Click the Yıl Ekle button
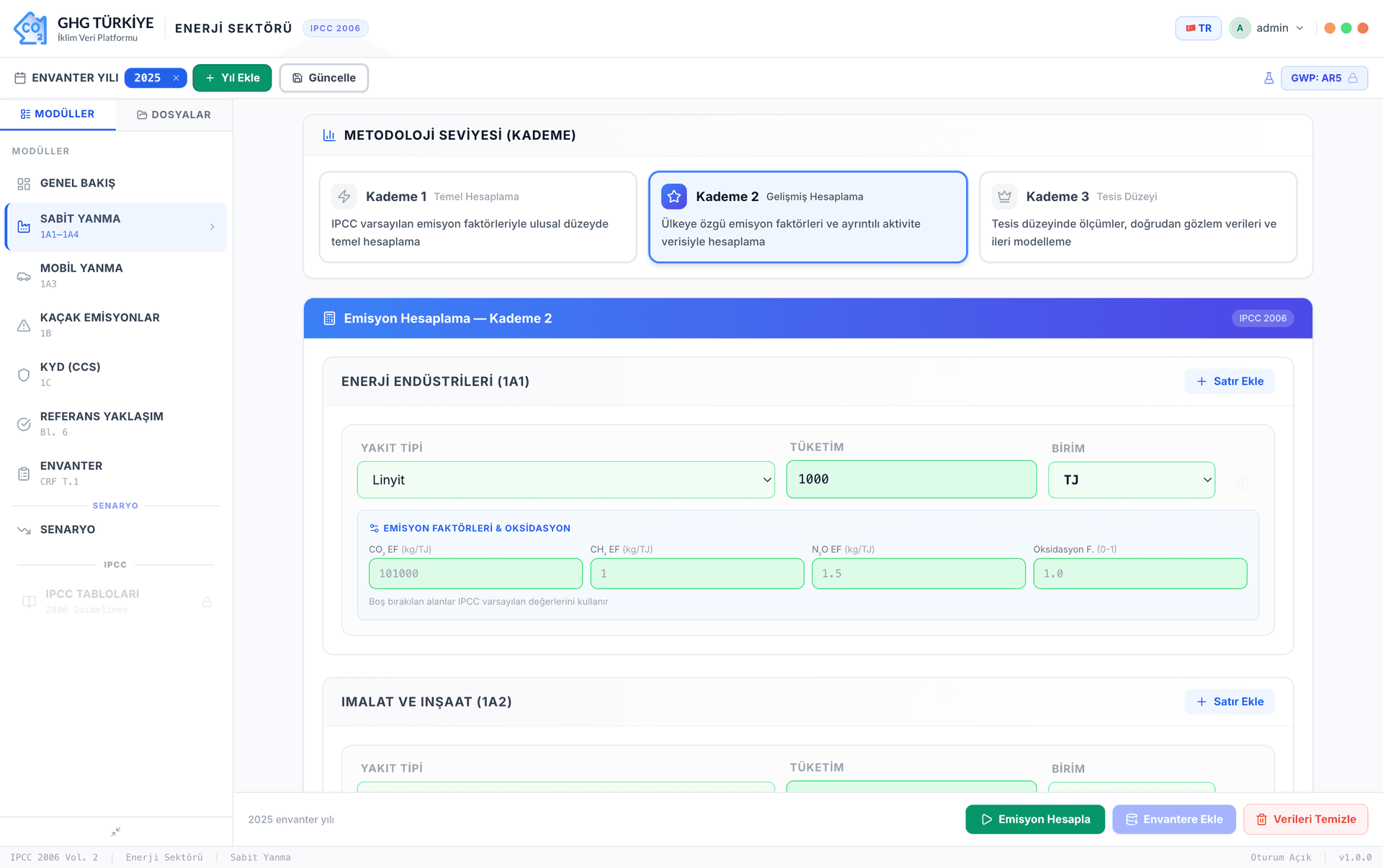The width and height of the screenshot is (1383, 868). [x=232, y=78]
